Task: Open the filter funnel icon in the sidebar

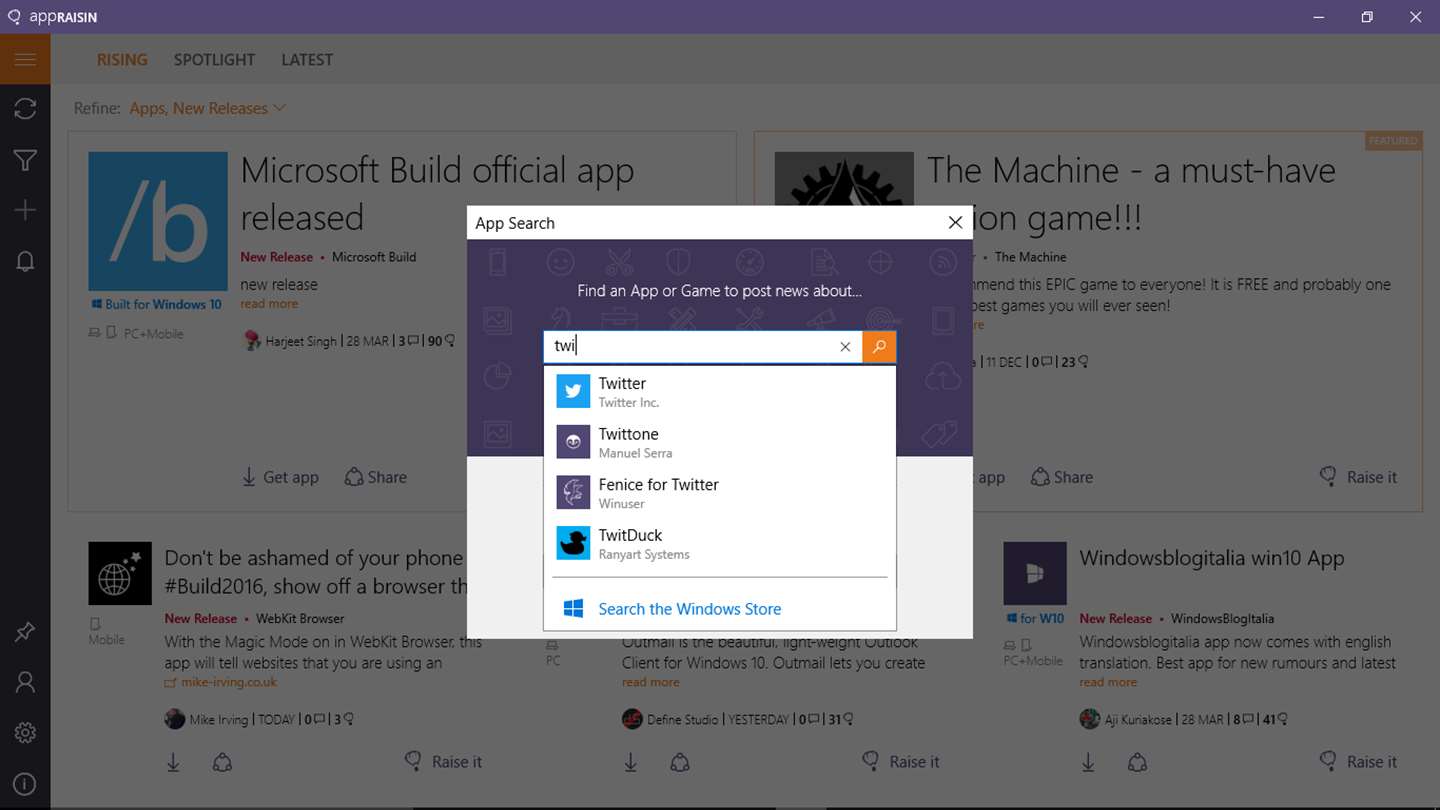Action: point(25,160)
